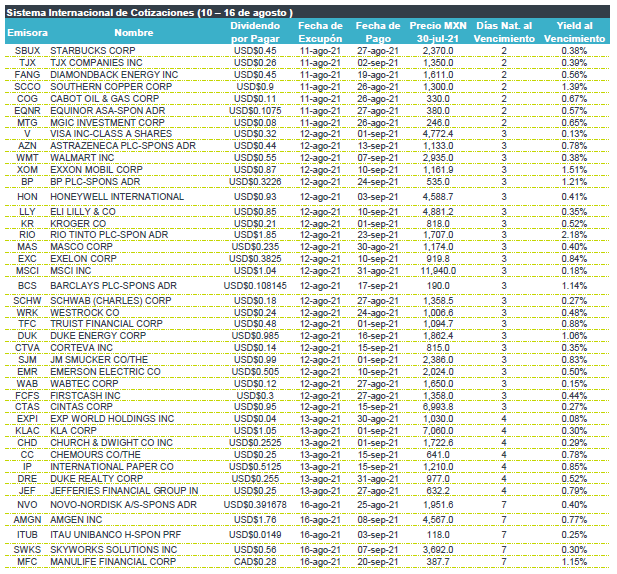Viewport: 617px width, 574px height.
Task: Select FIRSTCASH INC cell
Action: tap(85, 395)
